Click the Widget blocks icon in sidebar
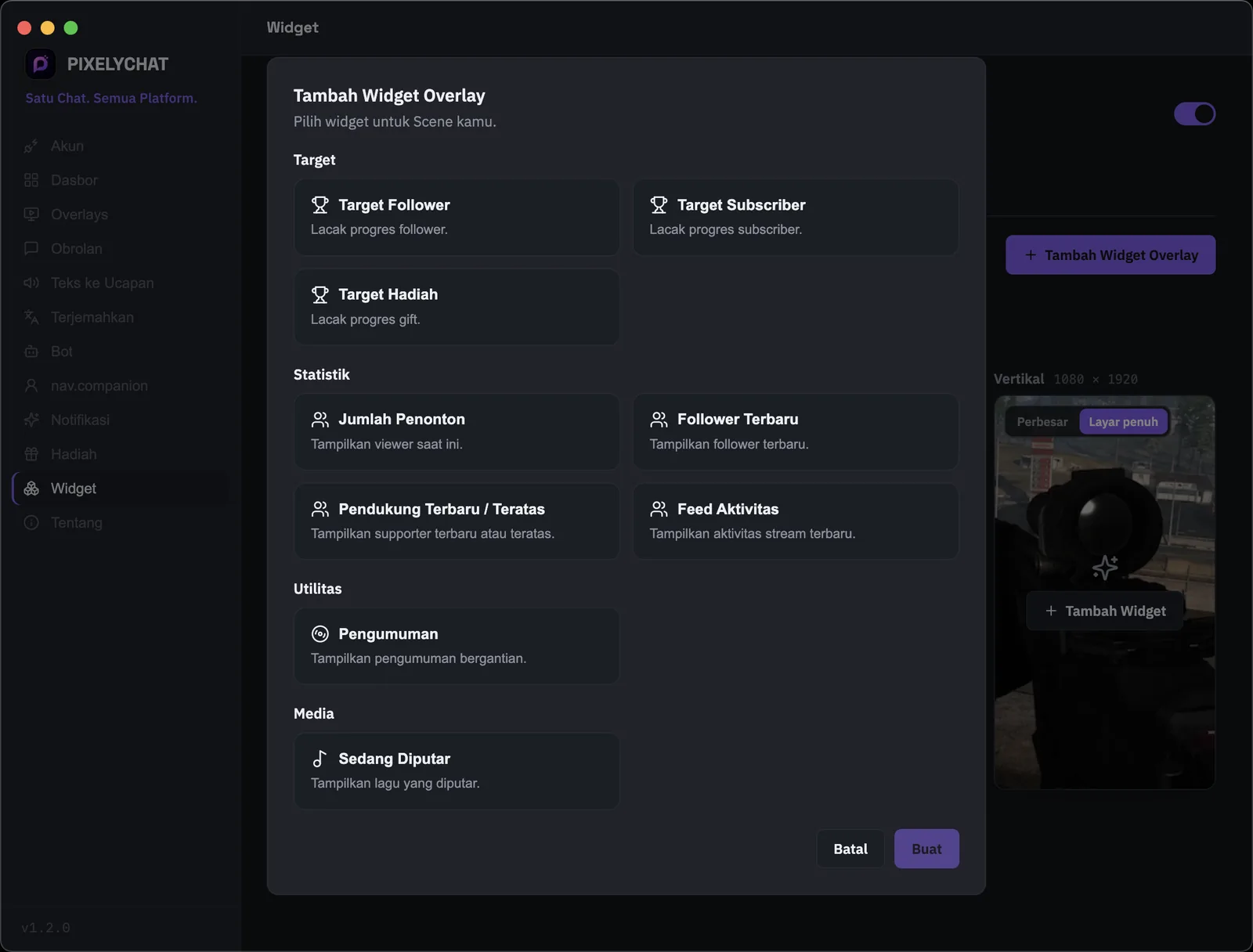Screen dimensions: 1253x952 click(31, 489)
